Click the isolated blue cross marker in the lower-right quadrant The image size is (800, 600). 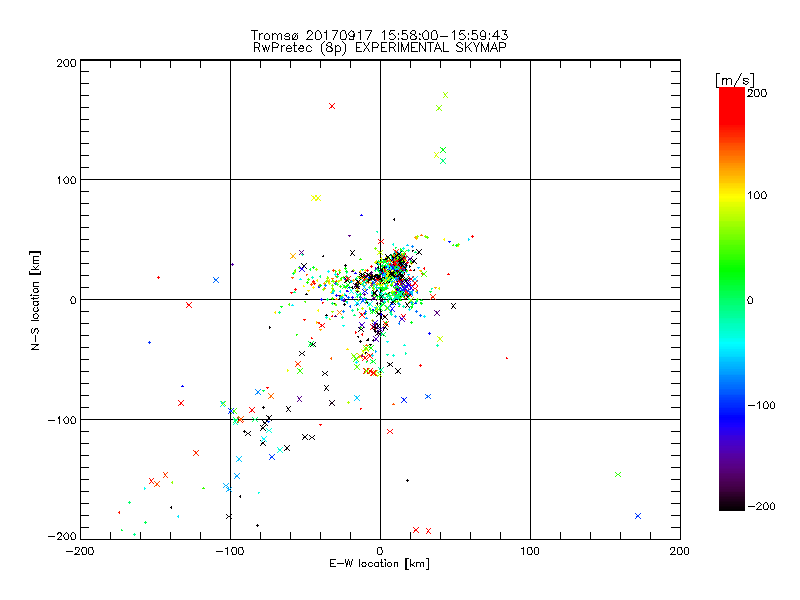click(x=638, y=516)
